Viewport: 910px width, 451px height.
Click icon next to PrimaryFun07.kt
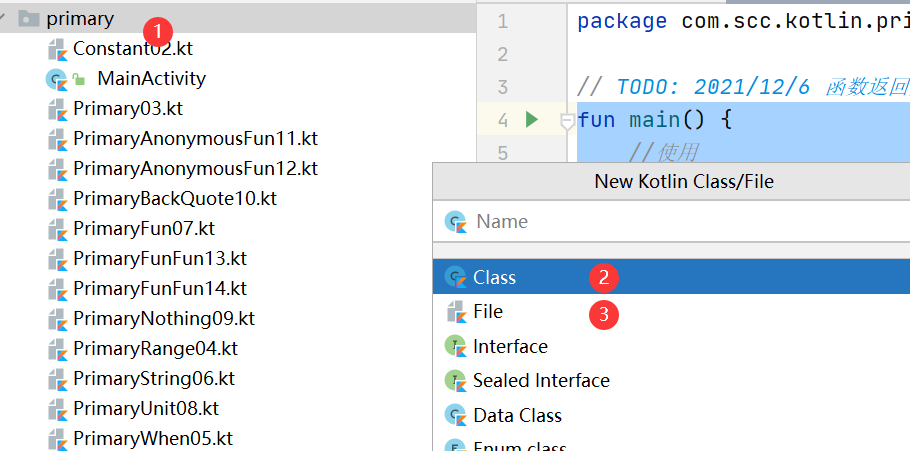pyautogui.click(x=56, y=229)
